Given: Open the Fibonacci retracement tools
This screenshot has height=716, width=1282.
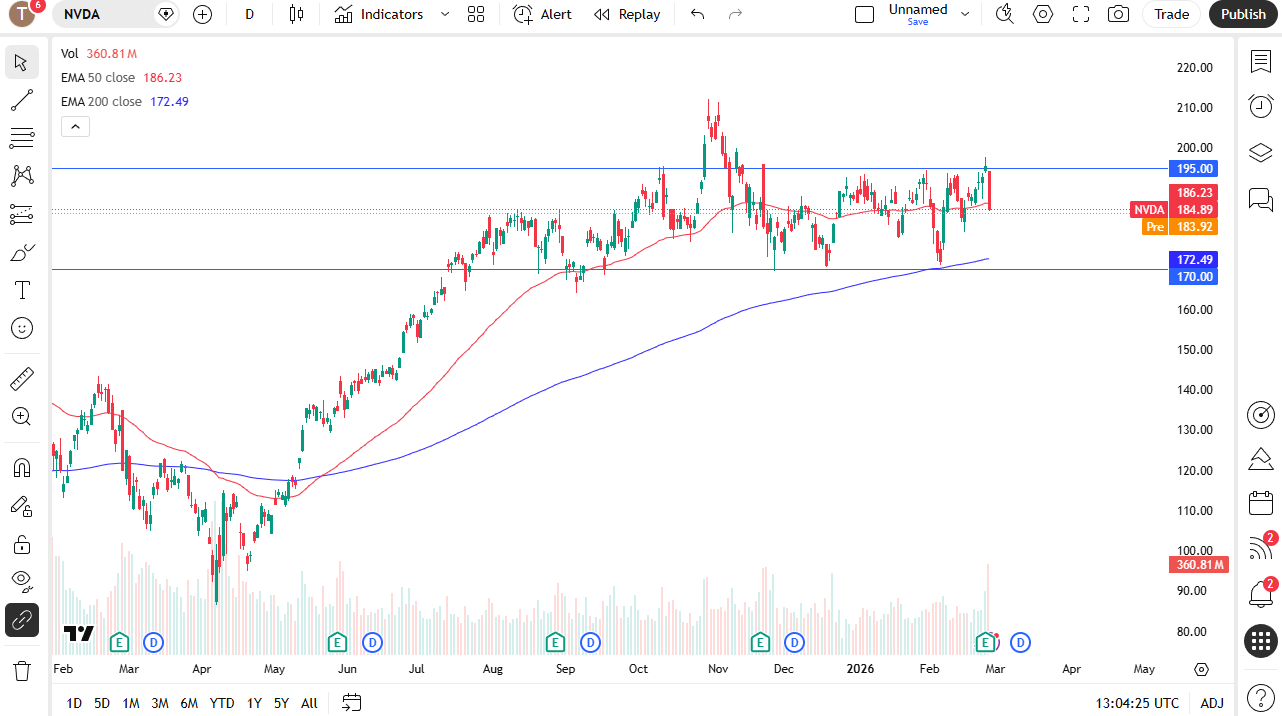Looking at the screenshot, I should tap(21, 138).
